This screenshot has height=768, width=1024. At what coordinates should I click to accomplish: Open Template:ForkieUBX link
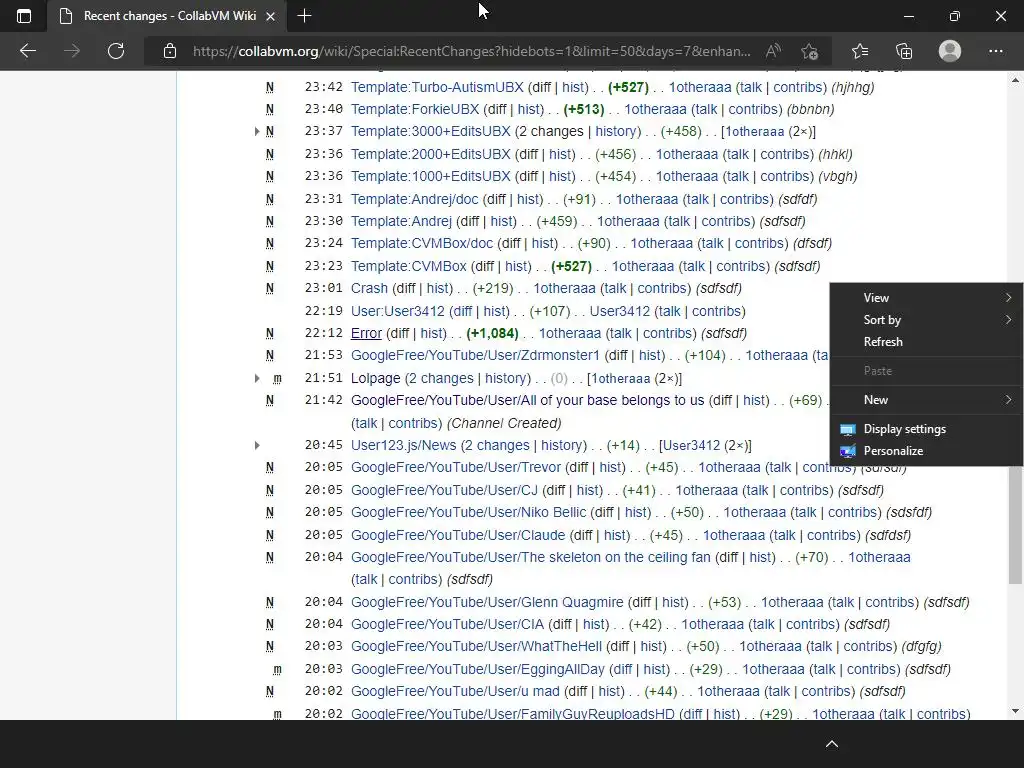pyautogui.click(x=415, y=110)
